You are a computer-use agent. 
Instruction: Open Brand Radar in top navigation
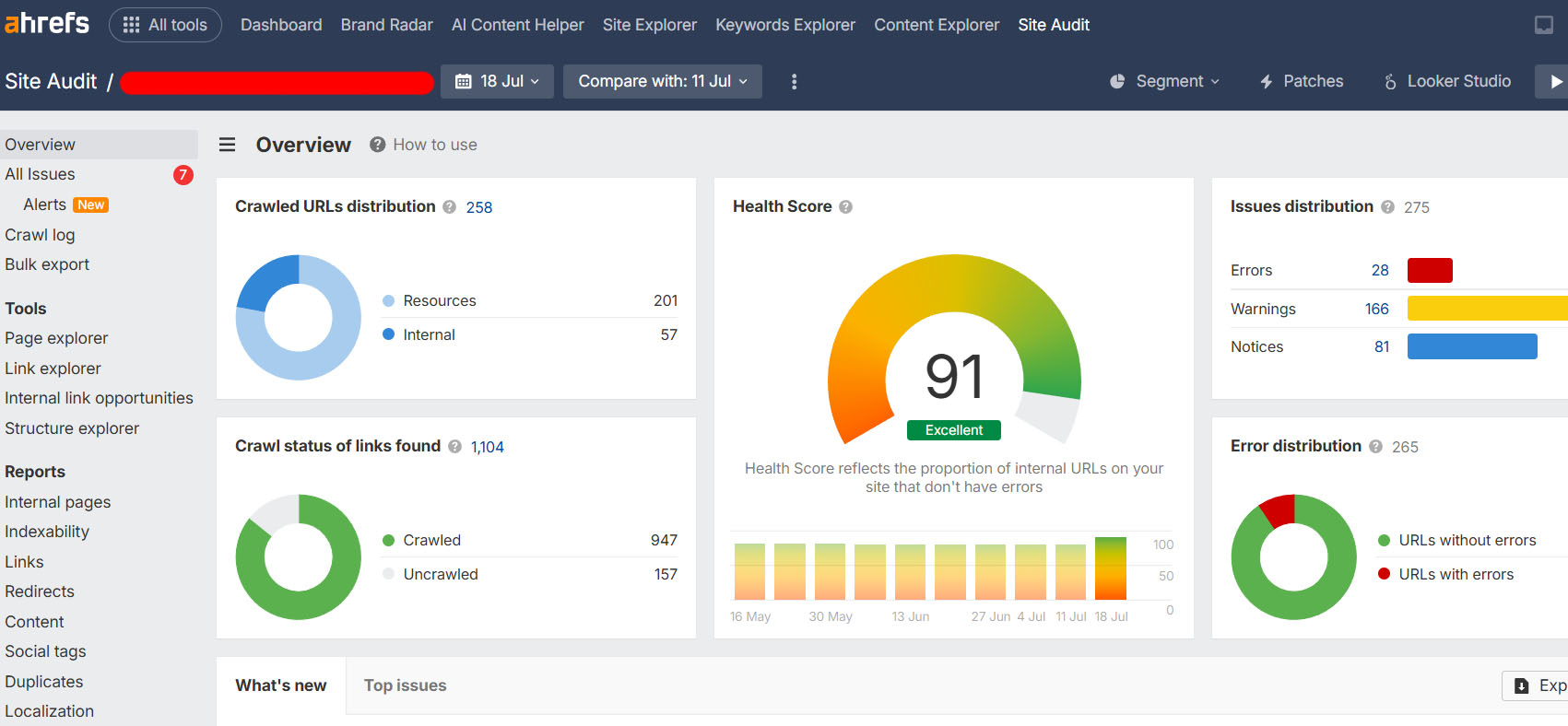[x=386, y=25]
